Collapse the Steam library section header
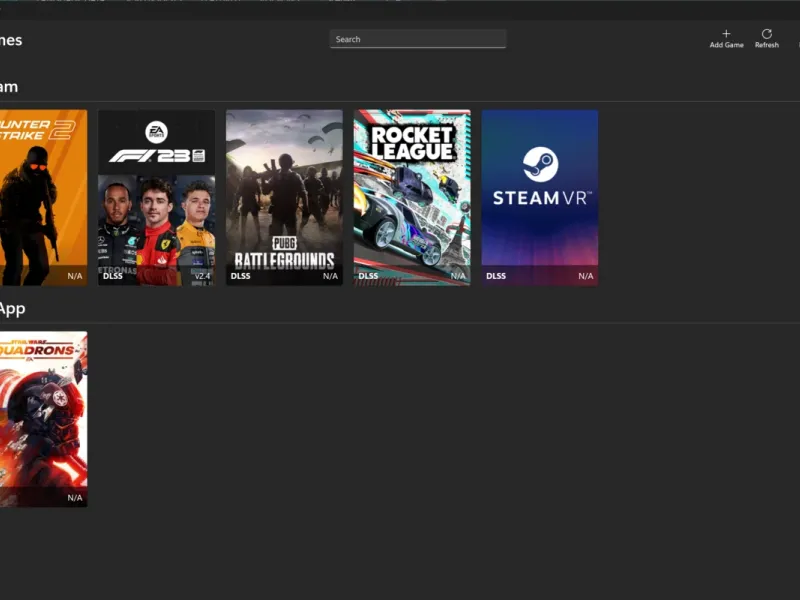Image resolution: width=800 pixels, height=600 pixels. click(x=9, y=87)
